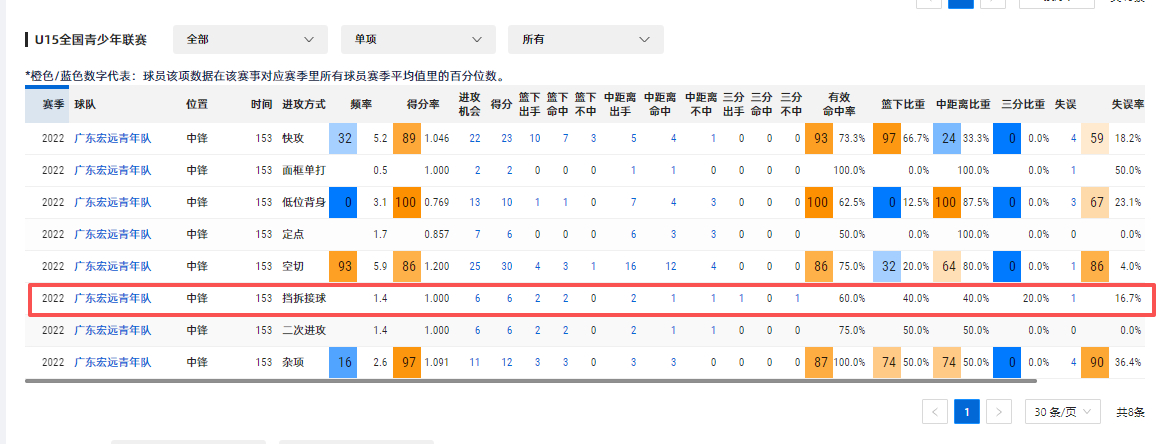The height and width of the screenshot is (444, 1162).
Task: Click the blue 32 frequency percentile in 快攻 row
Action: click(344, 139)
